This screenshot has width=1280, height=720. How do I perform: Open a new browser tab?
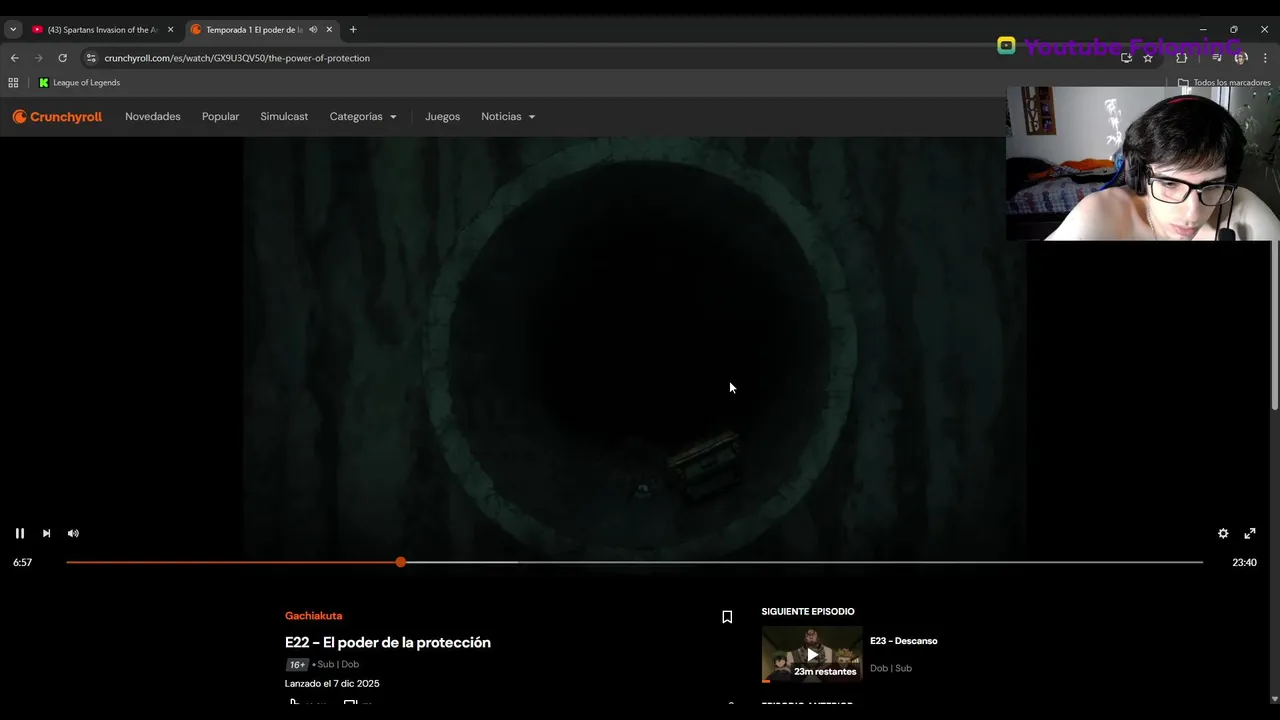coord(353,30)
